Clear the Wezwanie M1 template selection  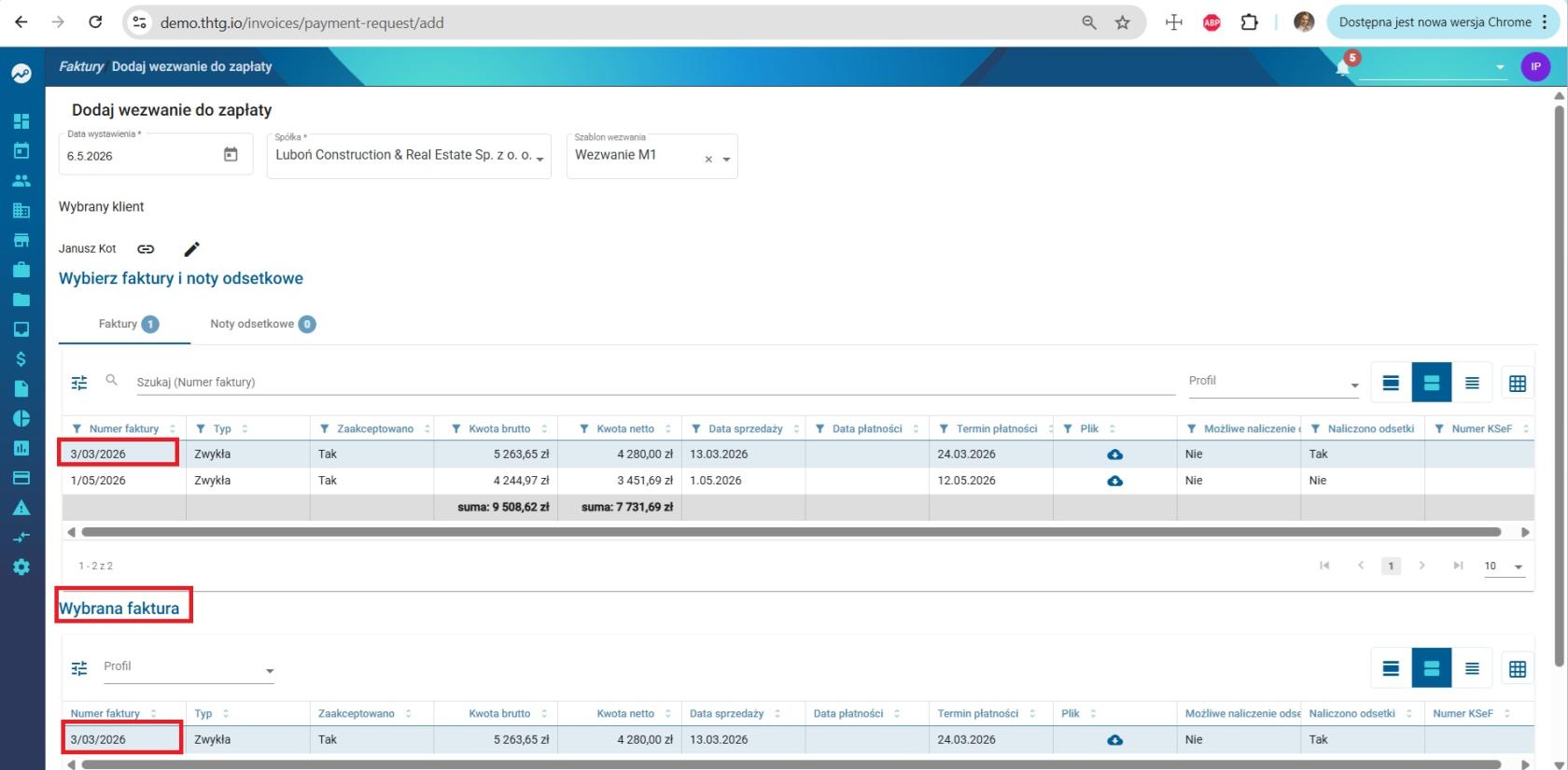pyautogui.click(x=708, y=159)
